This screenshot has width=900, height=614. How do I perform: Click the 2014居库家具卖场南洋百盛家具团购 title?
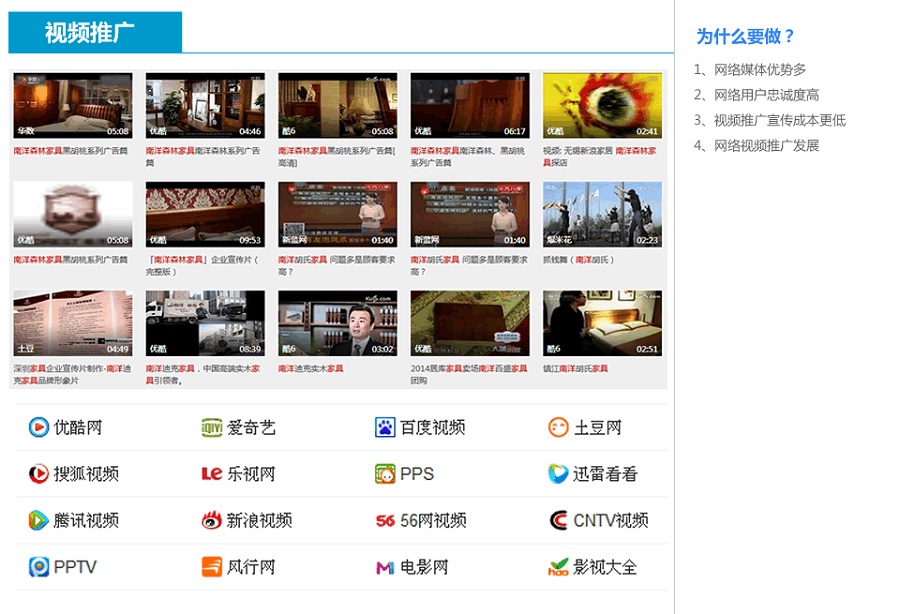tap(469, 374)
